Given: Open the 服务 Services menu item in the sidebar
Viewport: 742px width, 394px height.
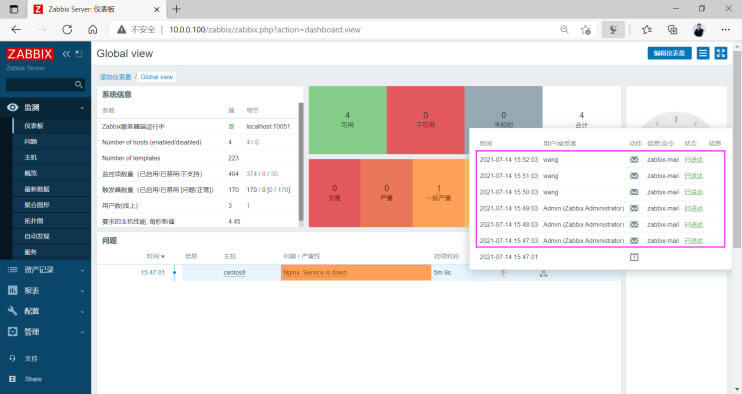Looking at the screenshot, I should [31, 252].
